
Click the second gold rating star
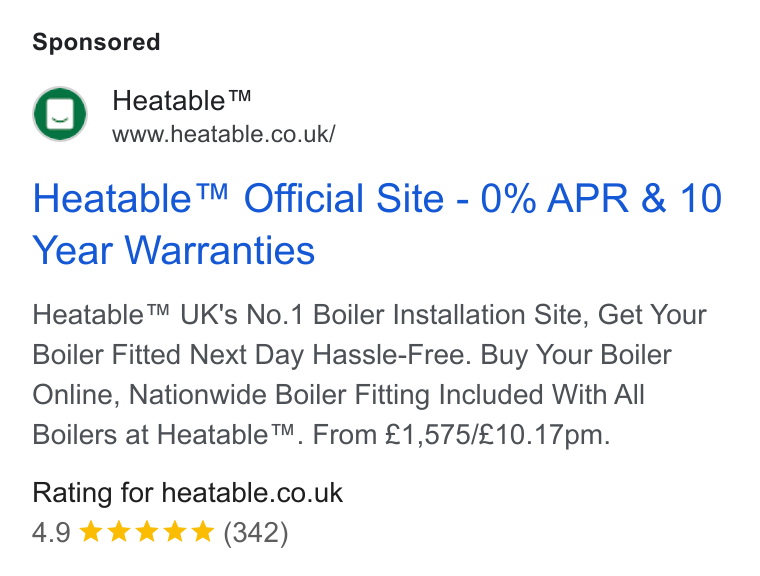point(119,531)
